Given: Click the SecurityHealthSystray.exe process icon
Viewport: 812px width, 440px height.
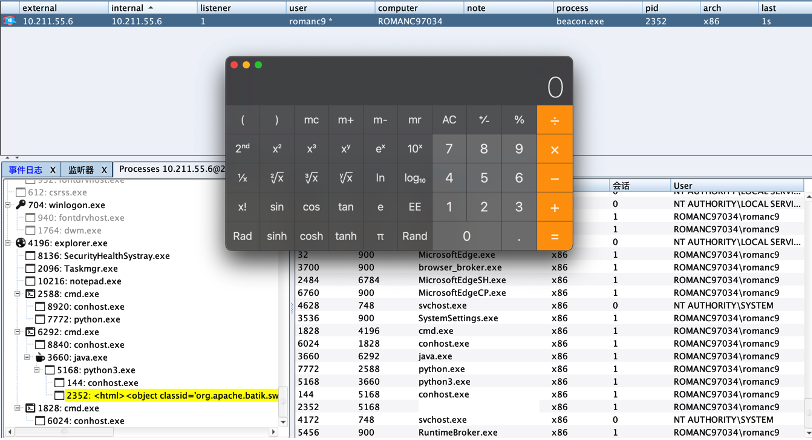Looking at the screenshot, I should click(31, 256).
